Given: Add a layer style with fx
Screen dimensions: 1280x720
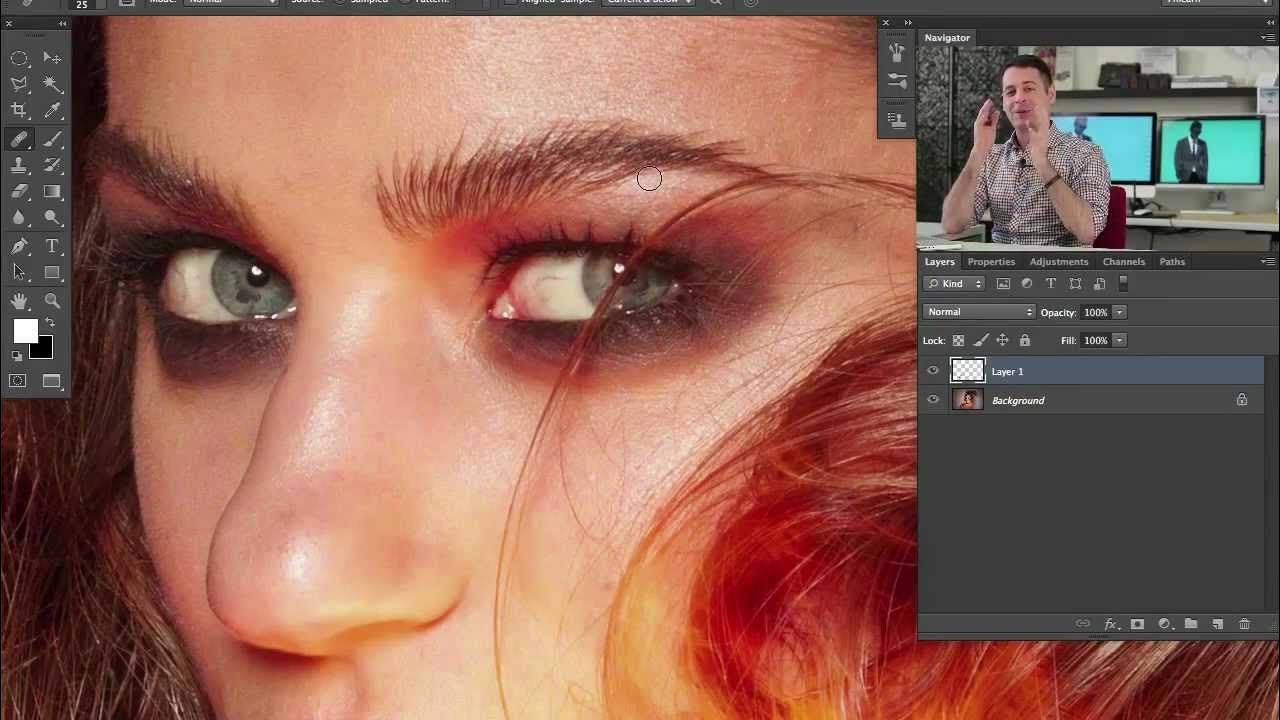Looking at the screenshot, I should tap(1110, 624).
